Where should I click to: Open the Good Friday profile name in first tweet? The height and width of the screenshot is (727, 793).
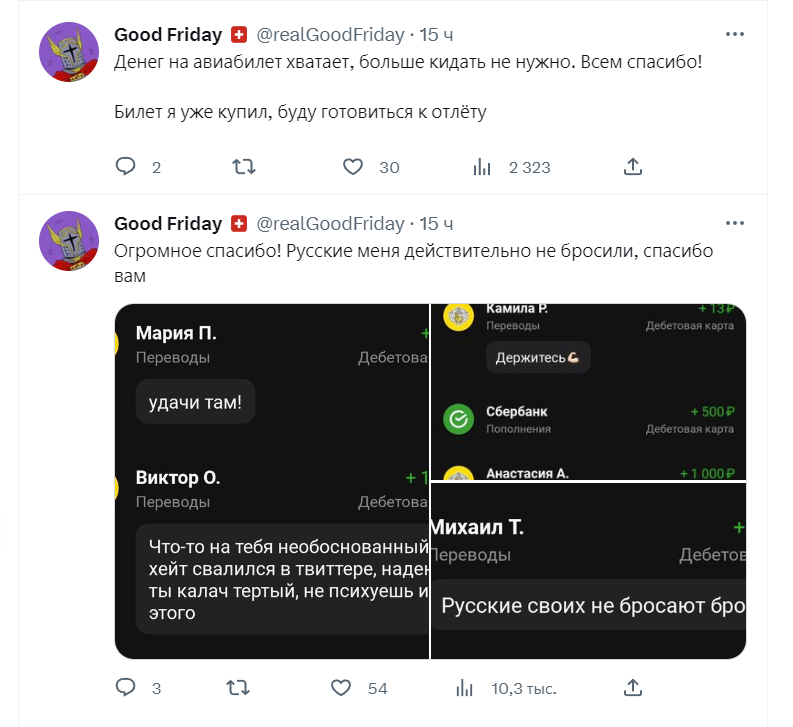point(168,35)
